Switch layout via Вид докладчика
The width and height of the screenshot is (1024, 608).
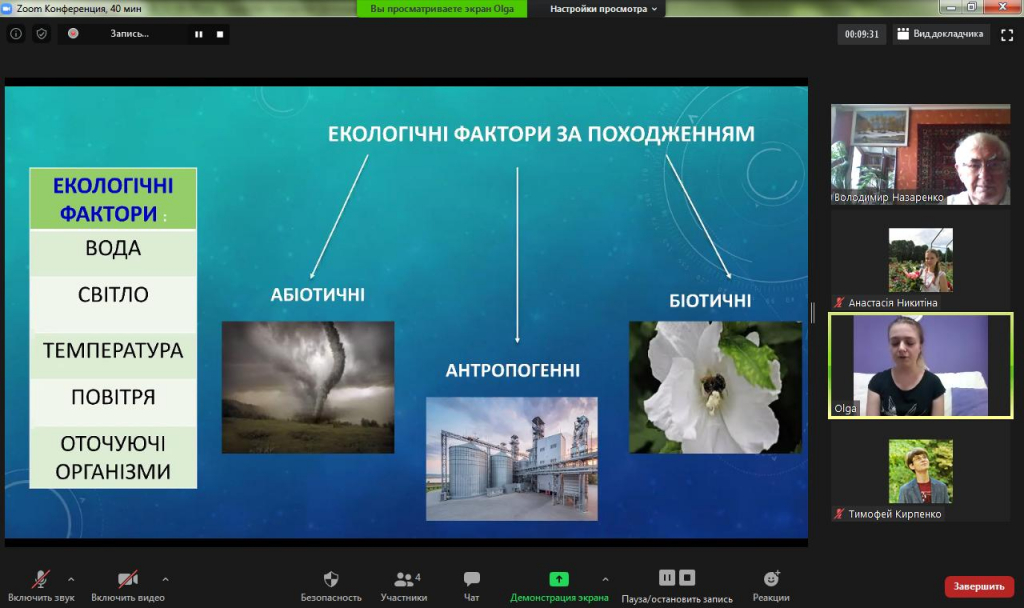click(x=940, y=34)
